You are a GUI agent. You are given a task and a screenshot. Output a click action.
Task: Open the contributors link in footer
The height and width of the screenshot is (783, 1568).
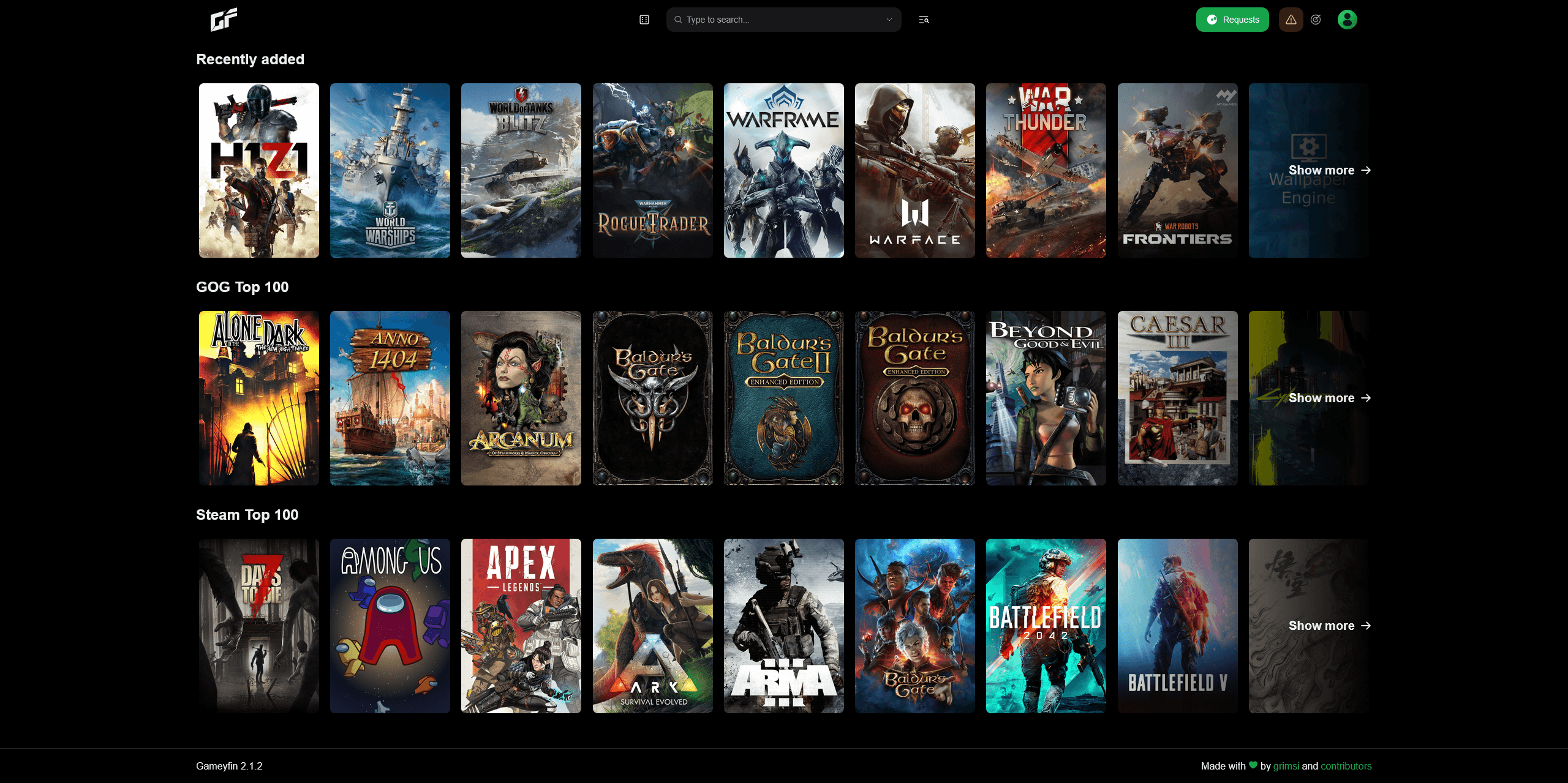(1346, 766)
